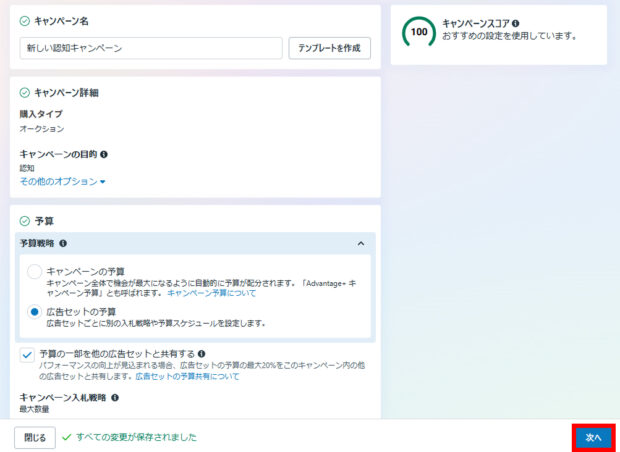
Task: Click the オークション purchase type value
Action: (x=42, y=129)
